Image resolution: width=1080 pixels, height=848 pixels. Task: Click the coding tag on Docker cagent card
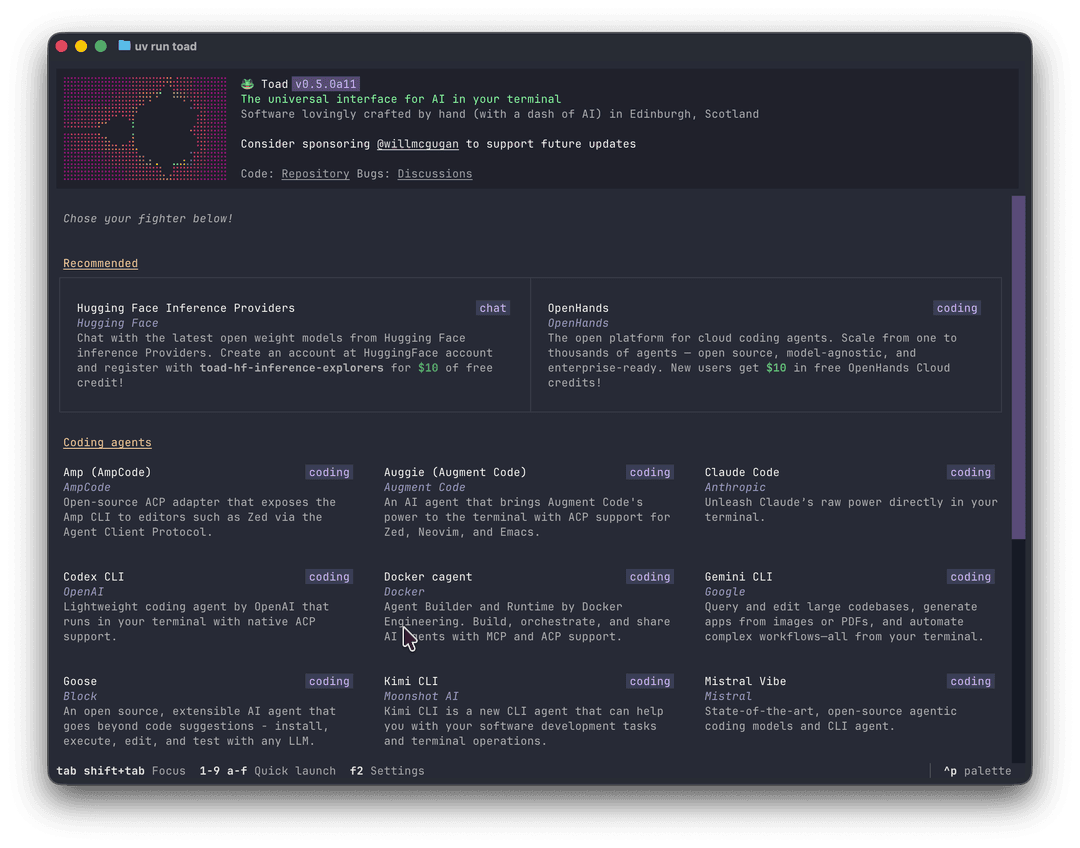pos(650,577)
